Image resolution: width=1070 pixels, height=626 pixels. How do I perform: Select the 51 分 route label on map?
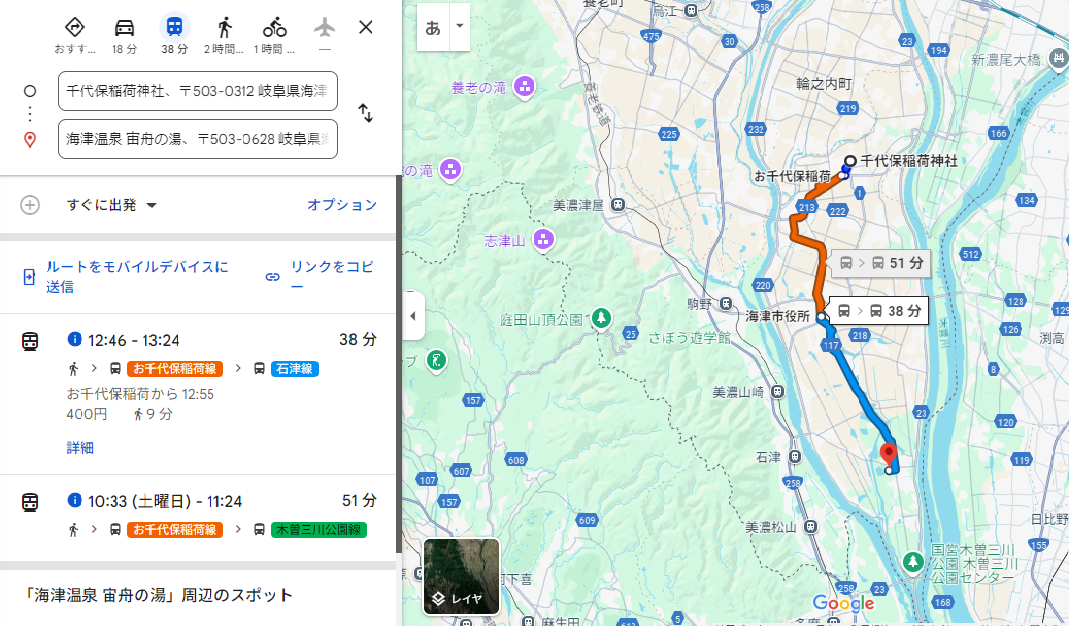880,264
